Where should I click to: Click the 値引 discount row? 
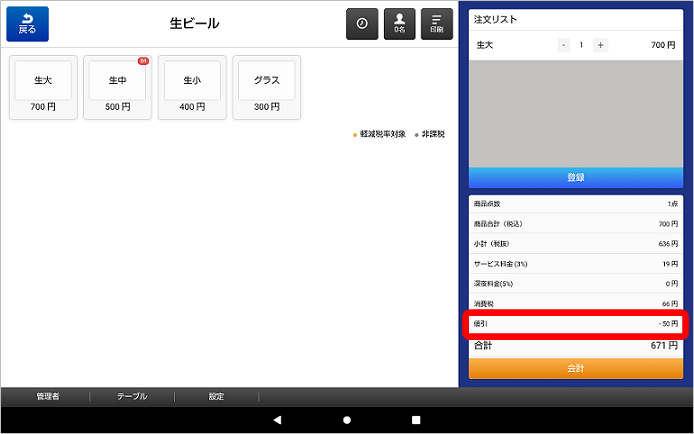pos(576,324)
